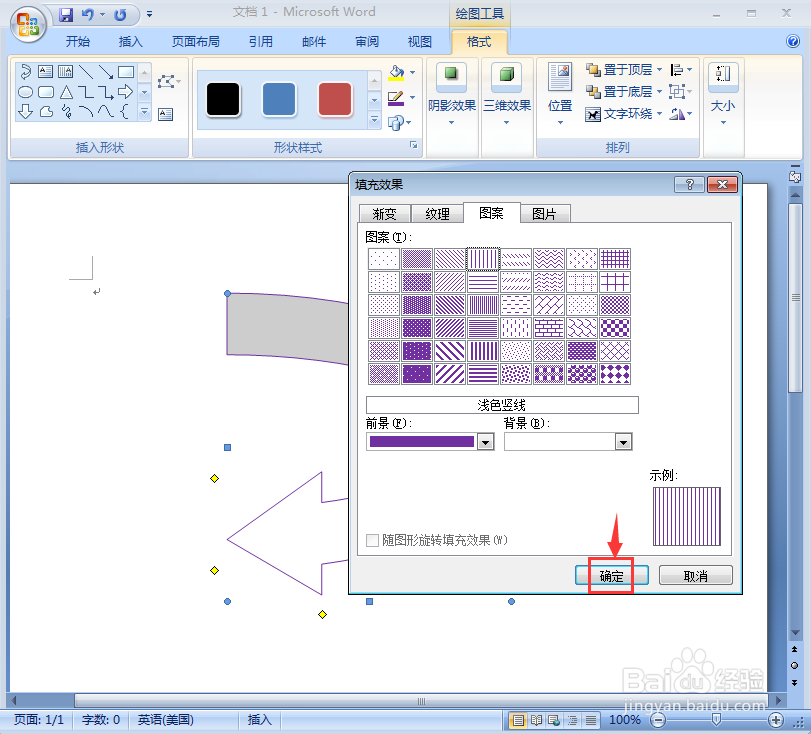Apply the red shape style swatch
This screenshot has height=734, width=811.
click(x=335, y=99)
